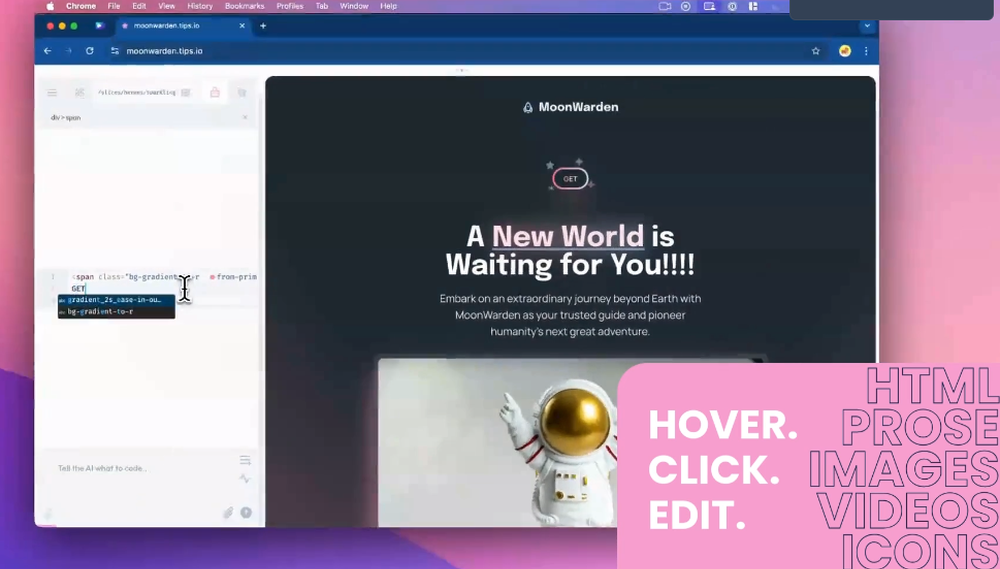Click the site info icon in address bar
Viewport: 1000px width, 569px height.
(115, 51)
